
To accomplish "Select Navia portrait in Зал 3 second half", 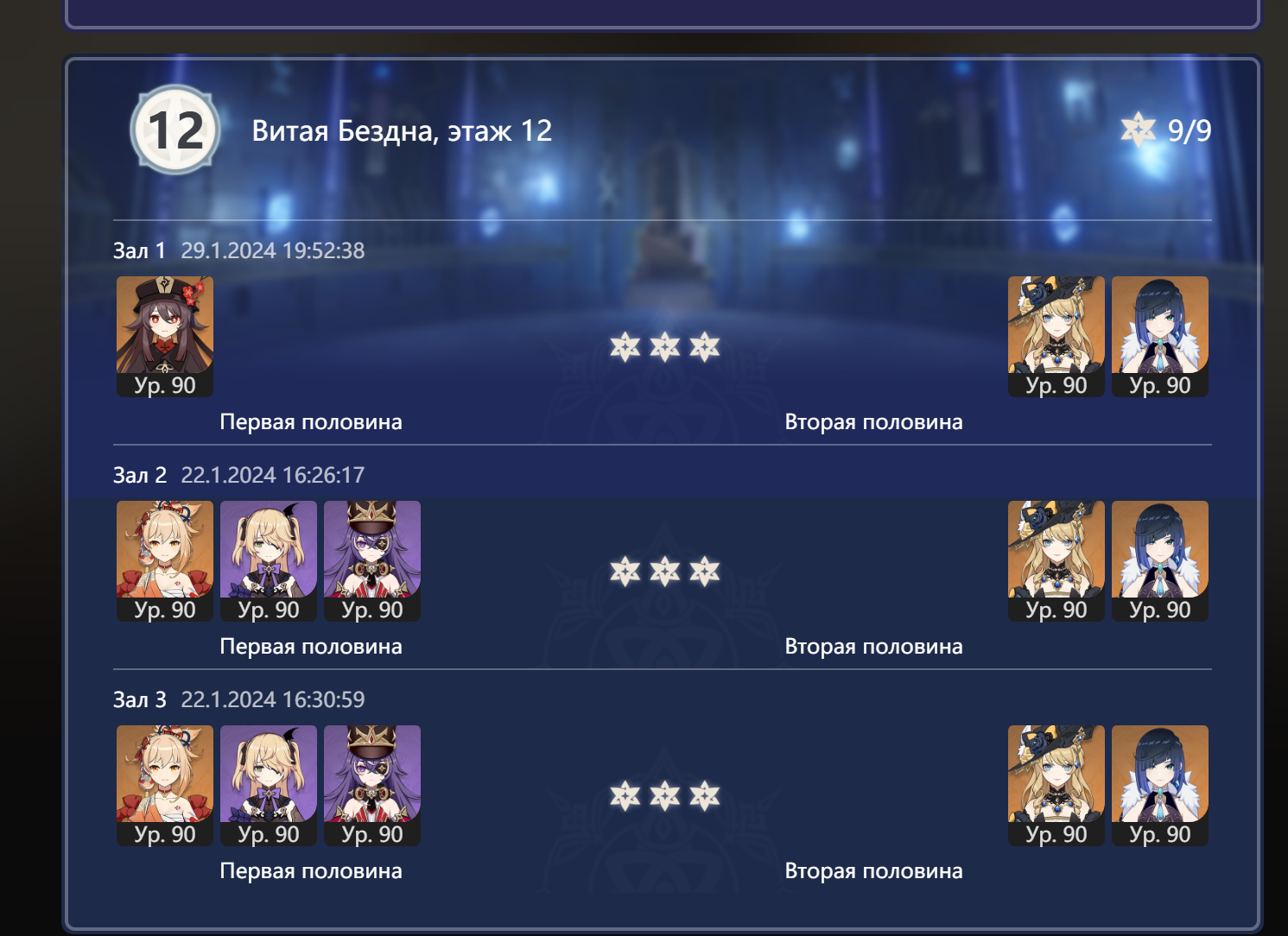I will click(x=1056, y=785).
